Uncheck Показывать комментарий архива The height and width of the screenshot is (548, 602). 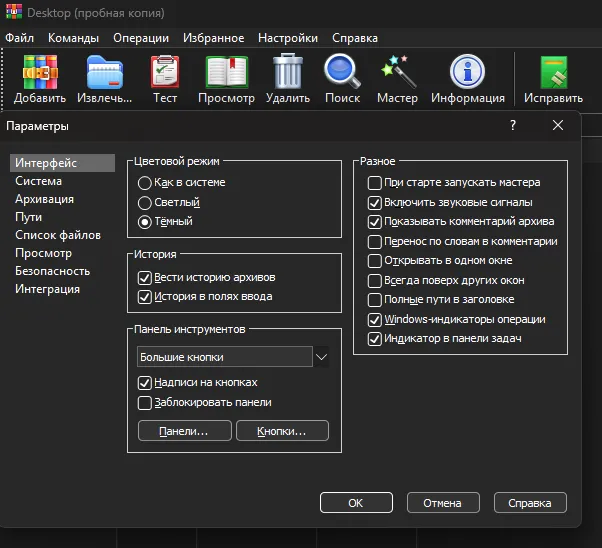[375, 222]
